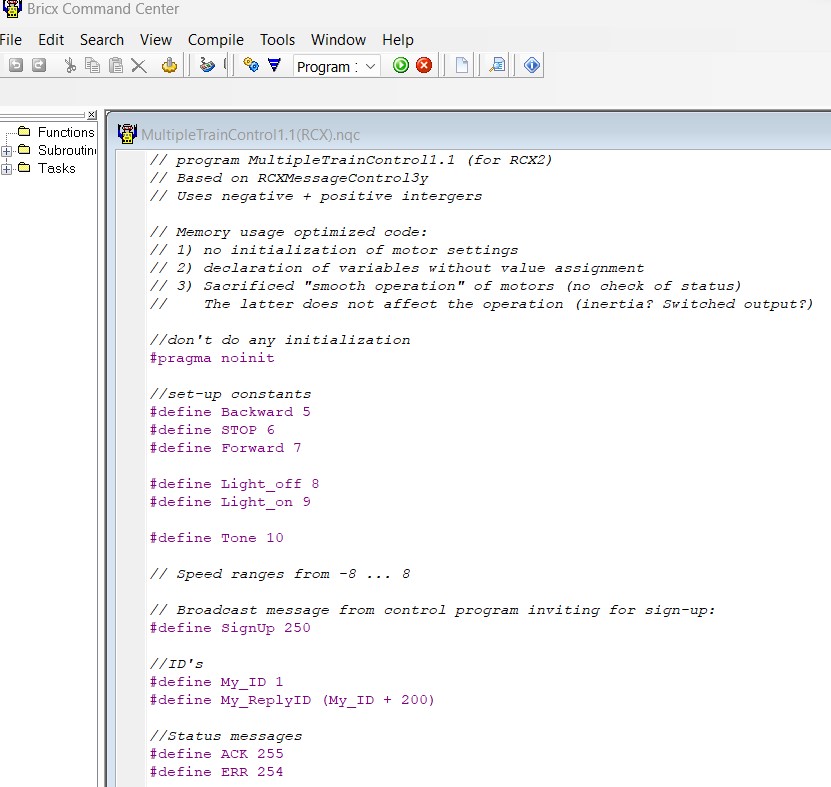This screenshot has width=831, height=787.
Task: Expand the Tasks tree node
Action: (x=6, y=169)
